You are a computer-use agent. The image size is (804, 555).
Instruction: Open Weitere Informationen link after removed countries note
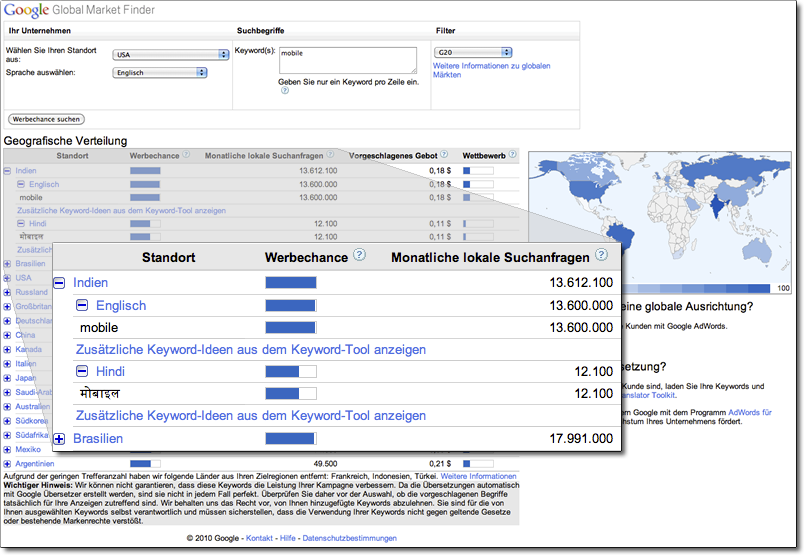pyautogui.click(x=478, y=476)
